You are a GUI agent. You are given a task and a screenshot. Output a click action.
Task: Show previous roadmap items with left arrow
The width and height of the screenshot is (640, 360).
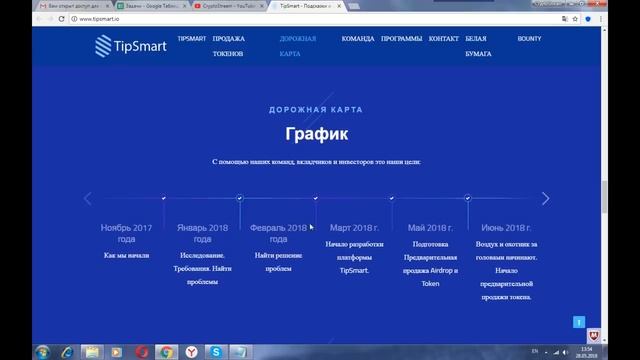pos(87,199)
